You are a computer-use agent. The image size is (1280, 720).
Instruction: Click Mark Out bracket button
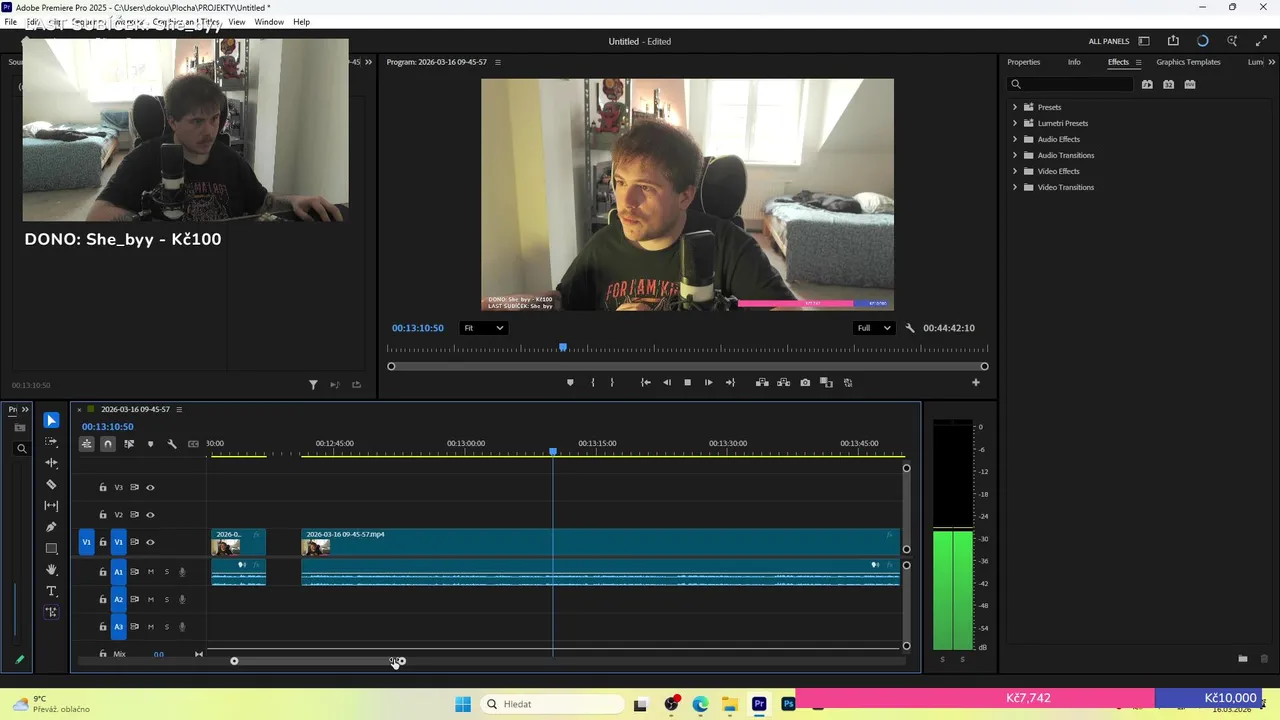point(612,382)
